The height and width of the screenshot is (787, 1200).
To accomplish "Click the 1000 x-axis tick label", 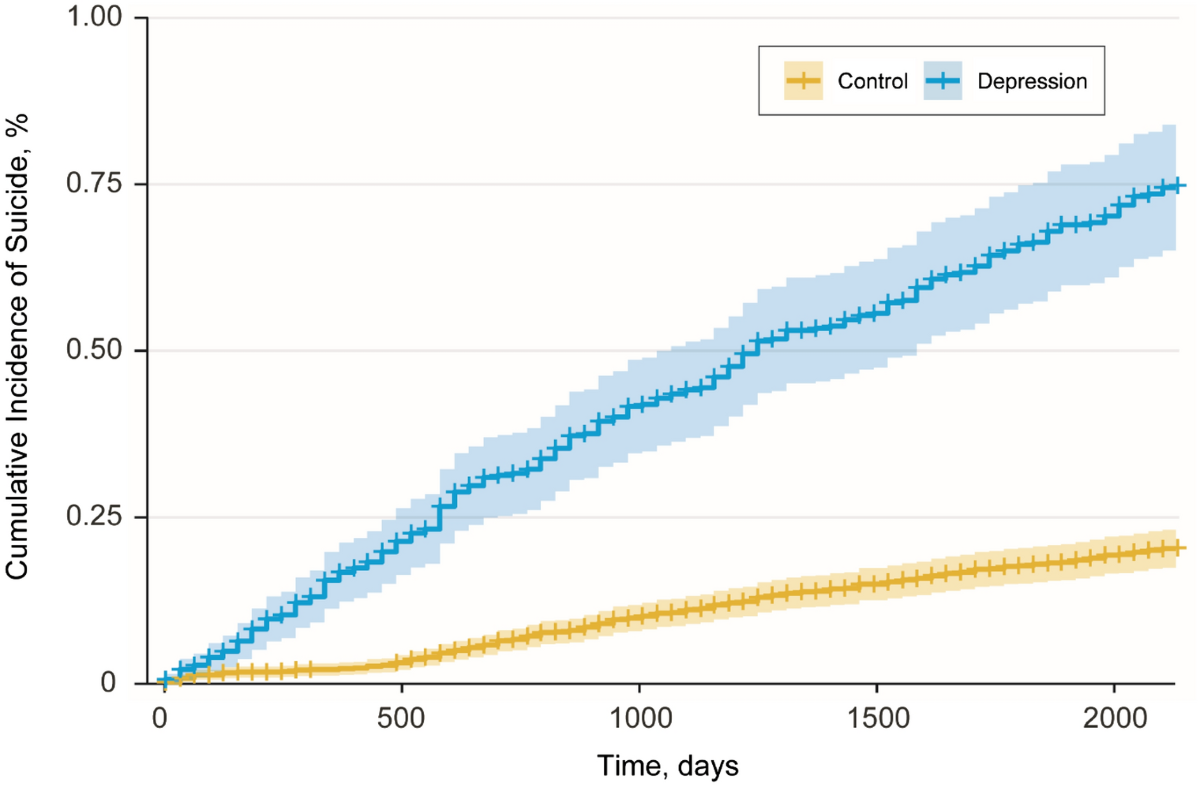I will coord(638,720).
